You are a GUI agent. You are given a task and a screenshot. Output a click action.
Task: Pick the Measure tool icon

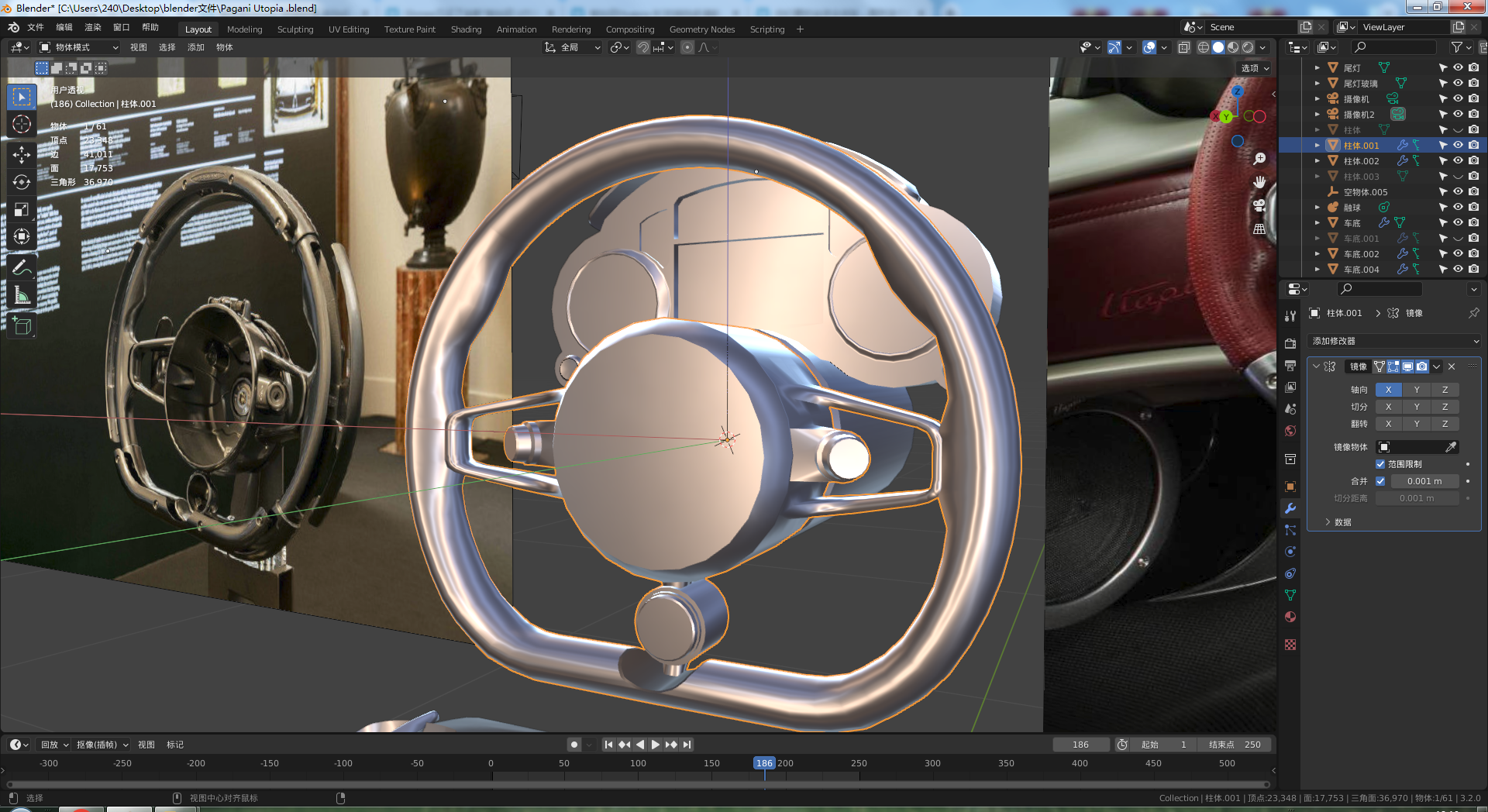tap(22, 295)
